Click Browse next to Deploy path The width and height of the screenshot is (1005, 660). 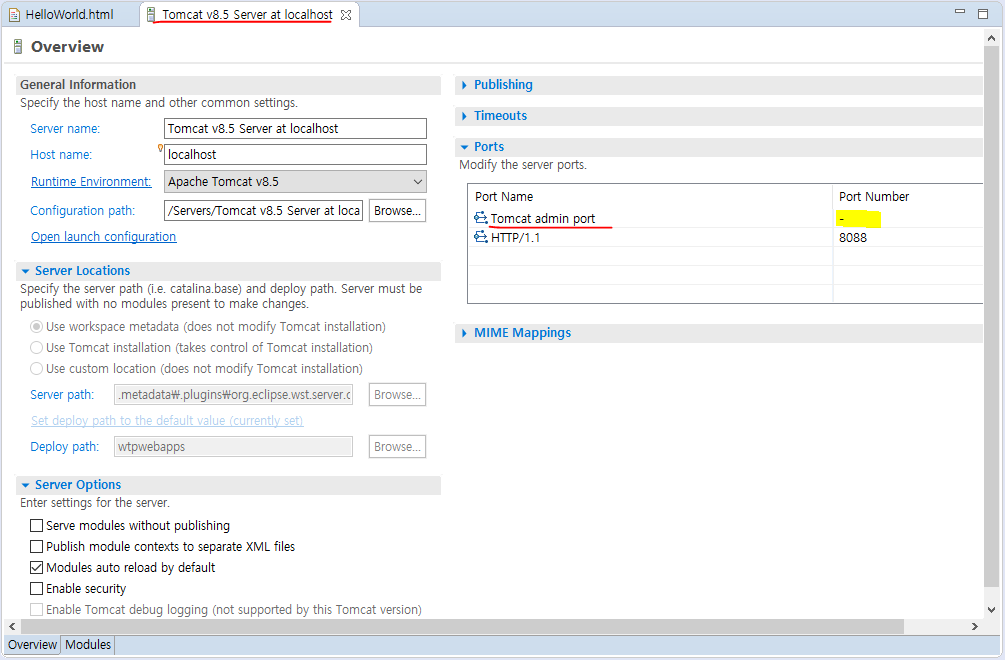point(397,447)
